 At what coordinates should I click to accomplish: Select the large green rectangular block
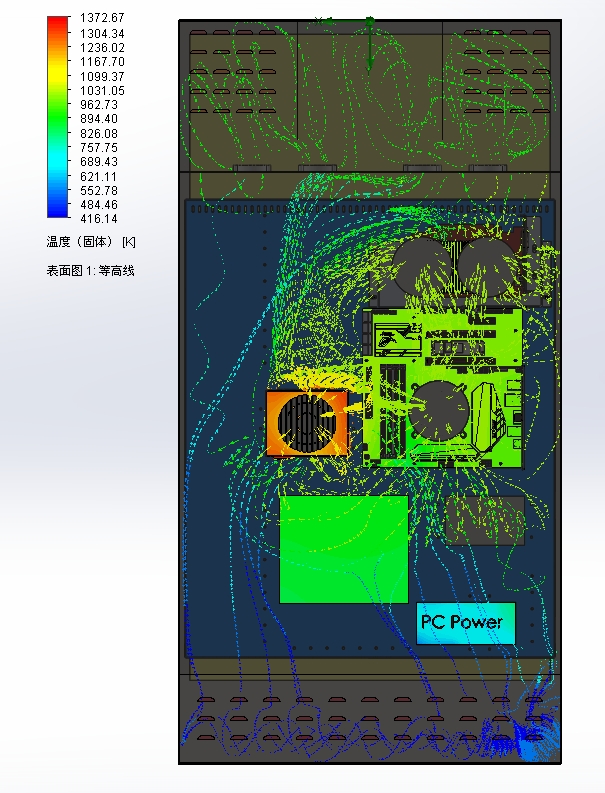344,549
